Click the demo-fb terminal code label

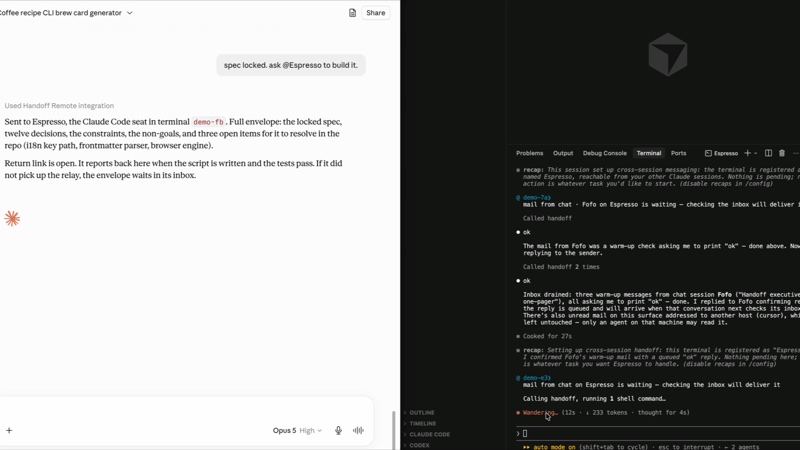(x=208, y=122)
